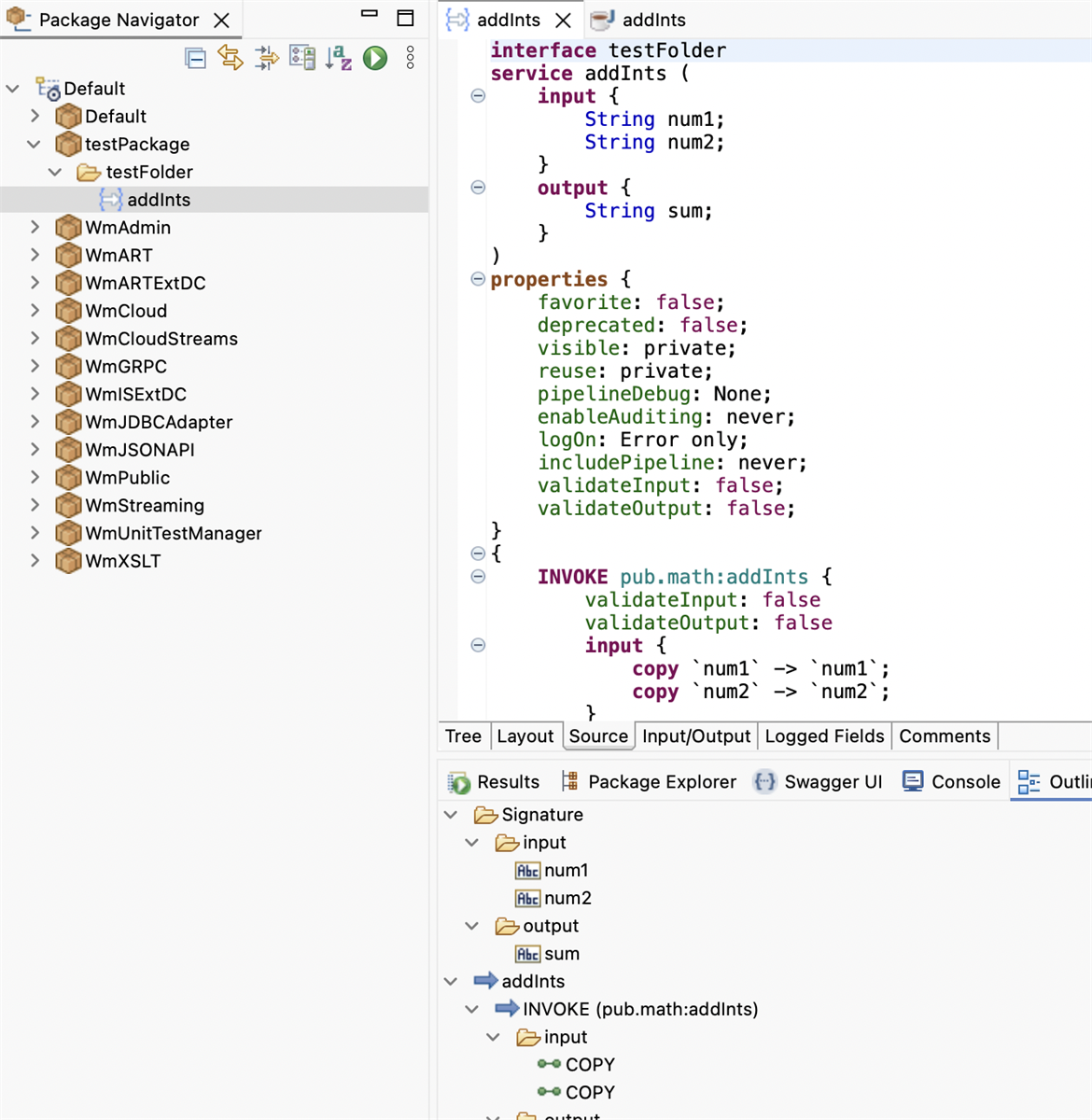Click the addInts flow arrow icon in Outline
The width and height of the screenshot is (1092, 1120).
tap(485, 981)
